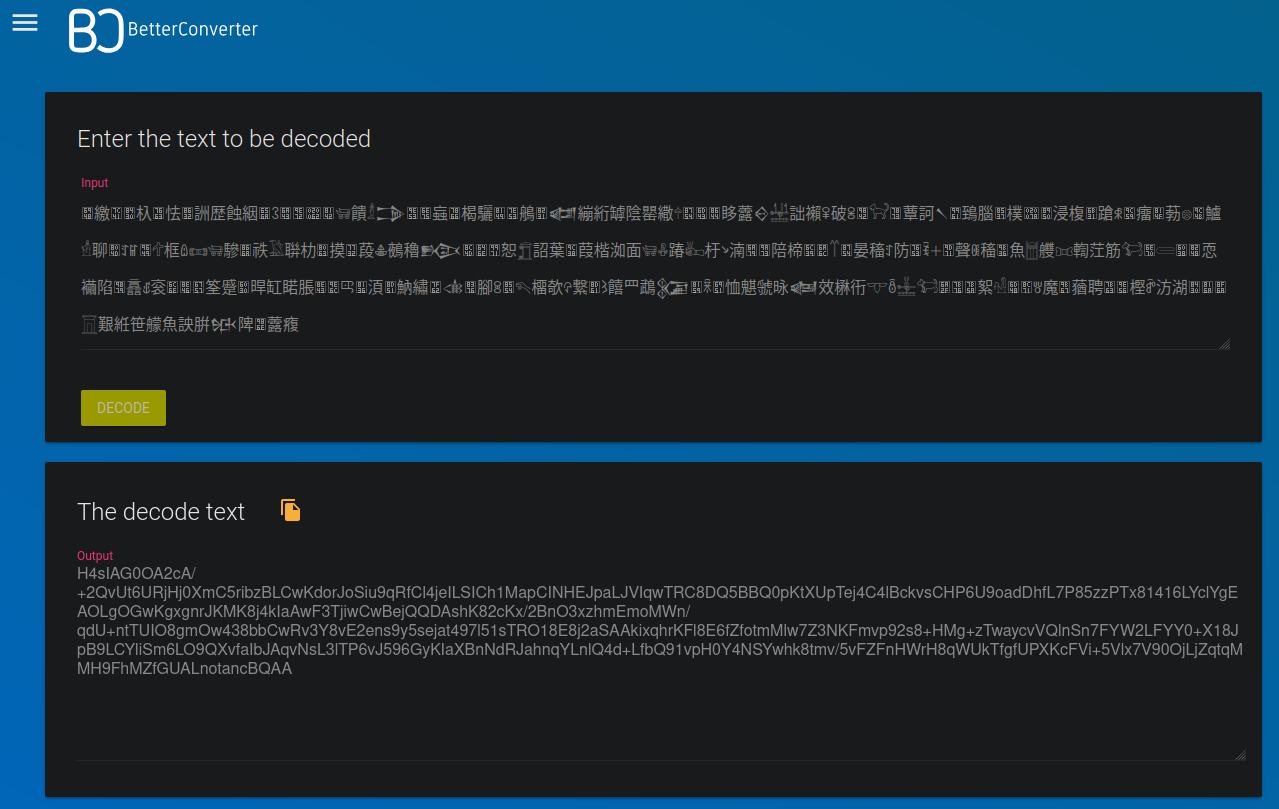
Task: Click the pink Input field label
Action: pos(95,183)
